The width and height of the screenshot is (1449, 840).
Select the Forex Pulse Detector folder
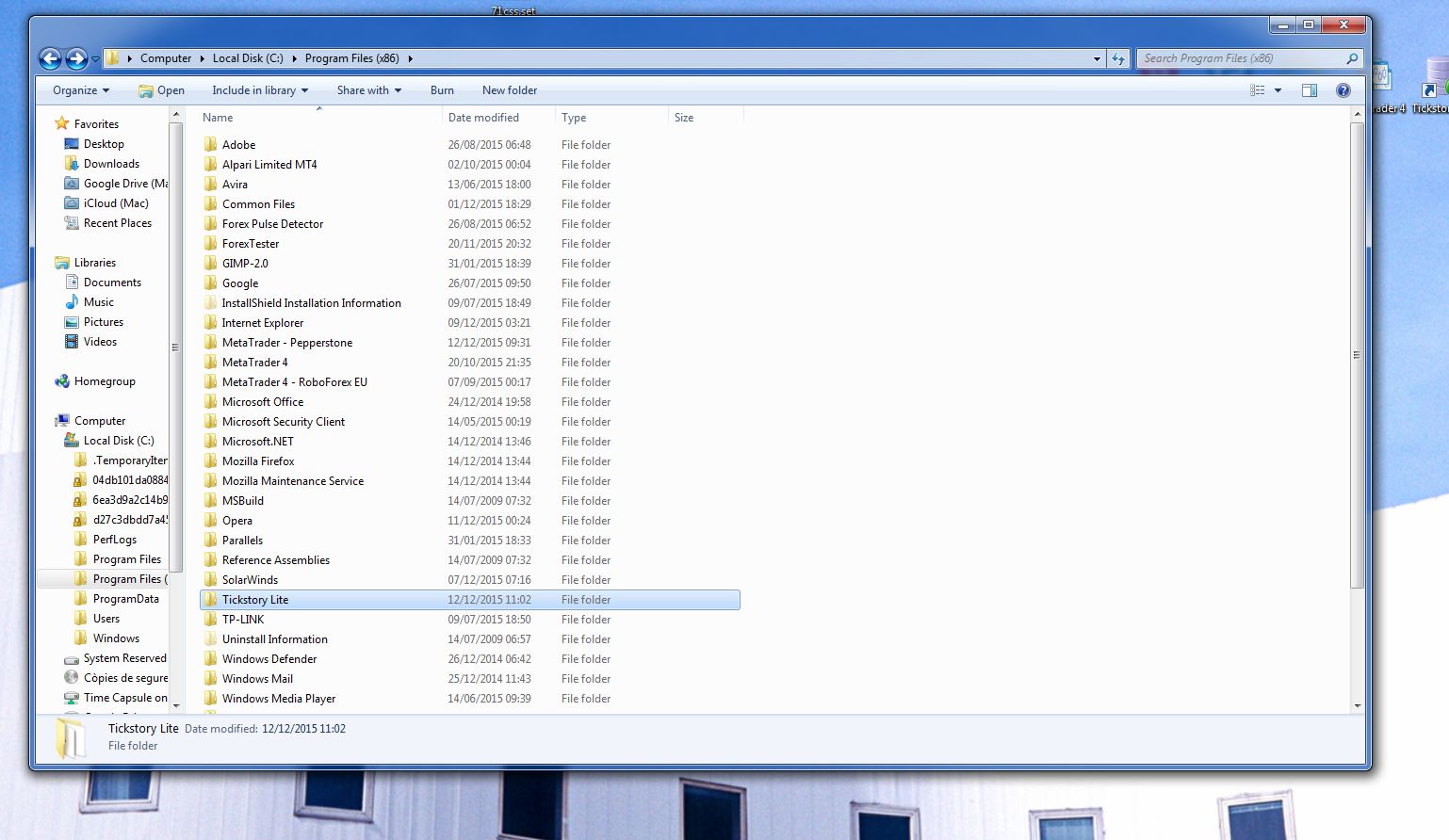272,224
